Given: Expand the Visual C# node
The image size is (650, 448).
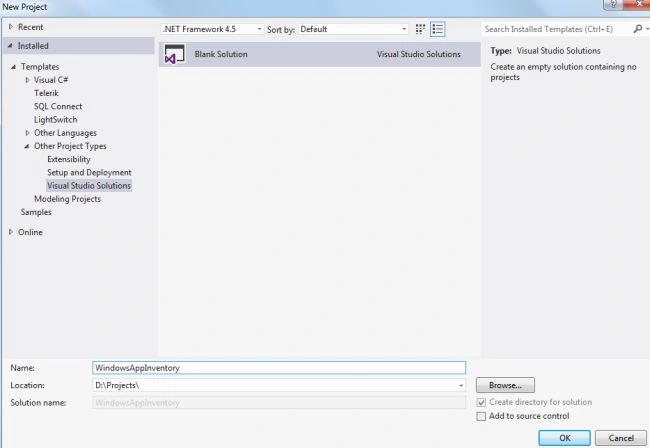Looking at the screenshot, I should coord(27,80).
